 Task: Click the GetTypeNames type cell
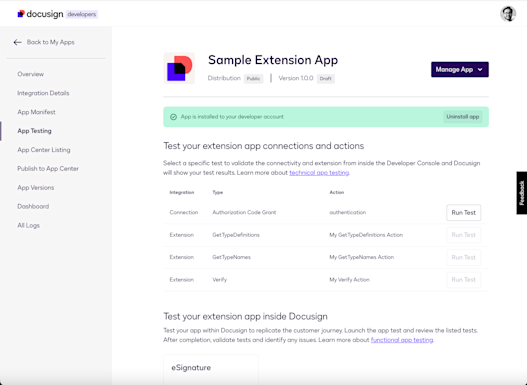(231, 257)
